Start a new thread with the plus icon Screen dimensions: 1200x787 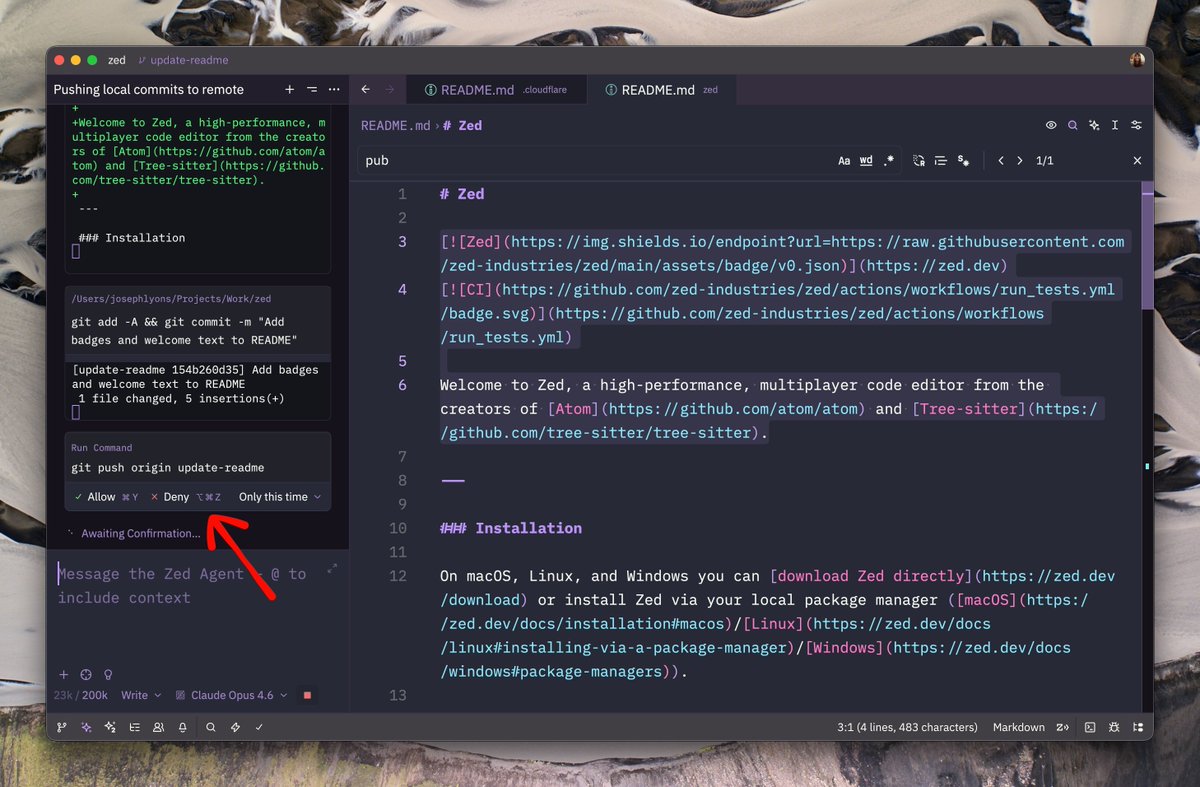point(289,89)
